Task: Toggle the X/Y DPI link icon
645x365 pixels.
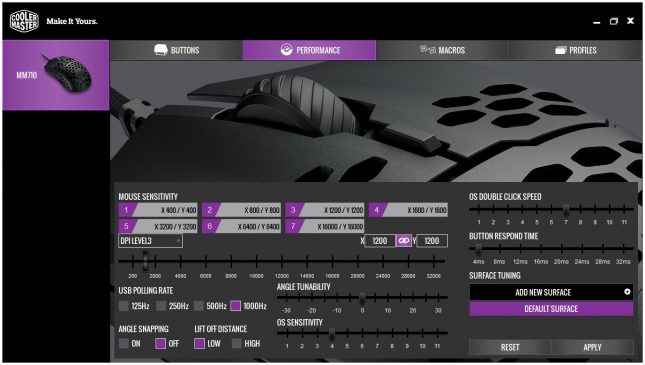Action: pos(404,241)
